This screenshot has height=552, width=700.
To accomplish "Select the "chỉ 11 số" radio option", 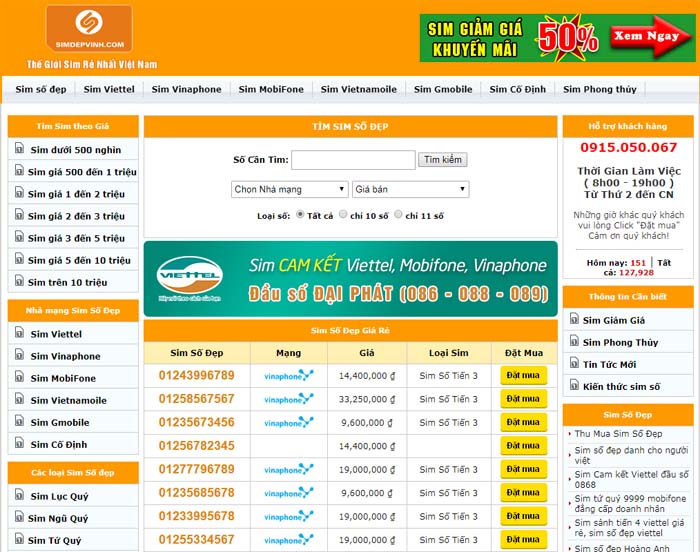I will tap(398, 215).
